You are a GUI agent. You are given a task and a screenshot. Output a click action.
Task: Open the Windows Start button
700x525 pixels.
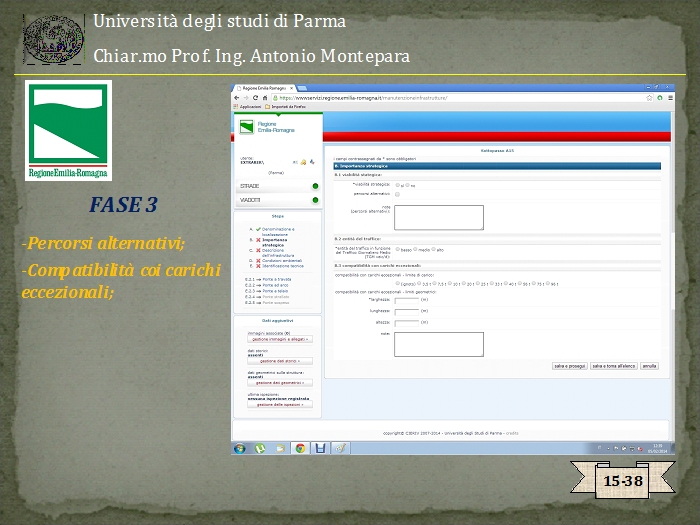[240, 448]
